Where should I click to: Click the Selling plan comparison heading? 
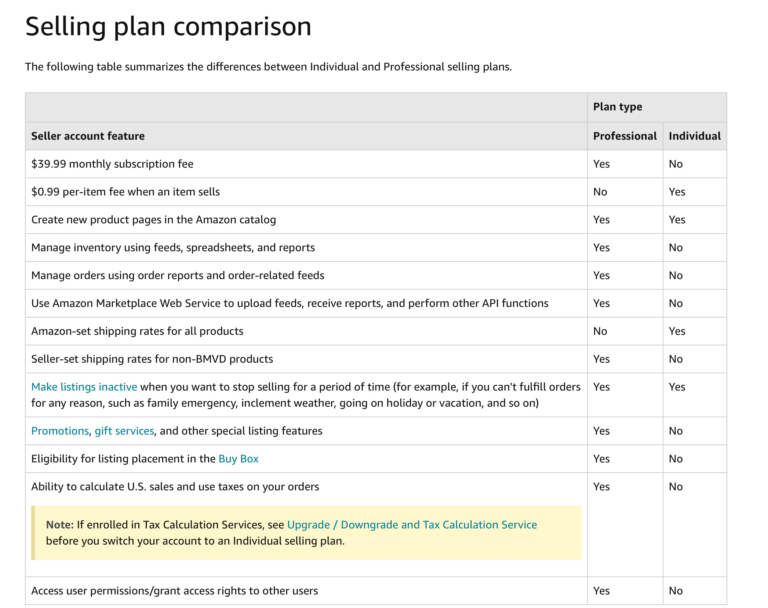168,27
